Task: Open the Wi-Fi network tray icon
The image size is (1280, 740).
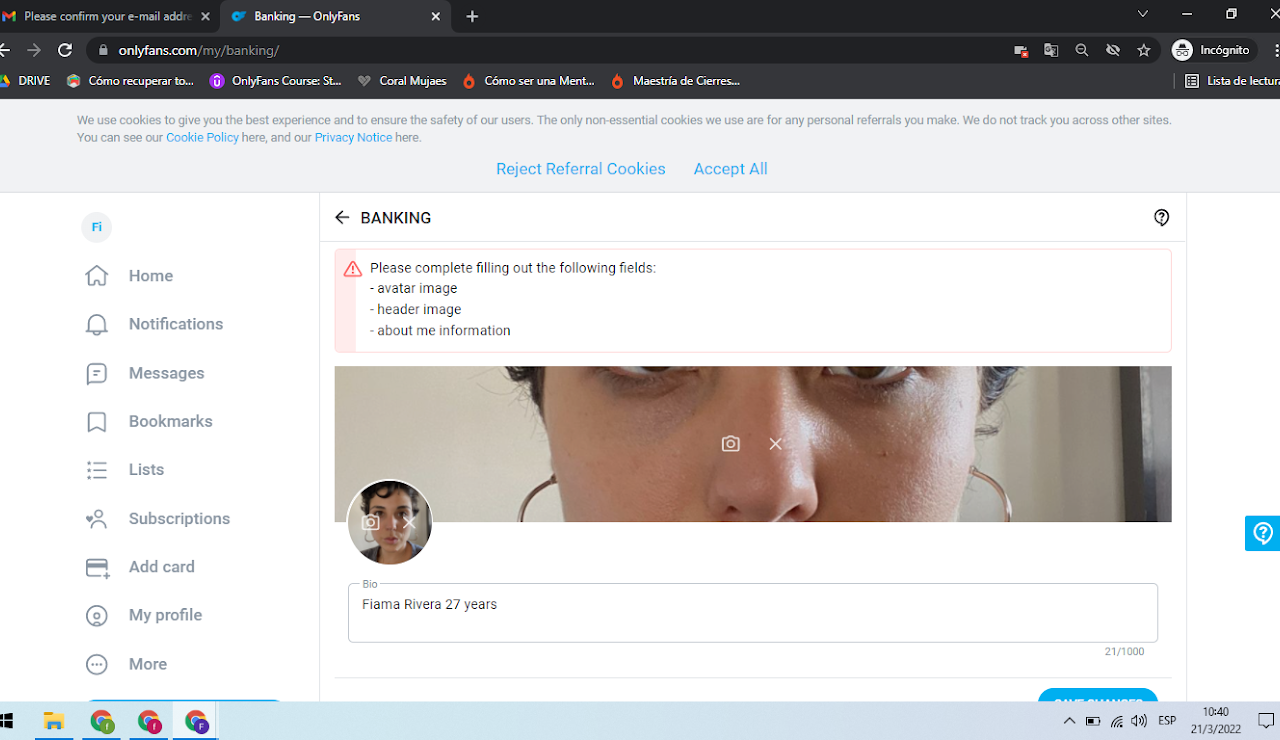Action: [1116, 721]
